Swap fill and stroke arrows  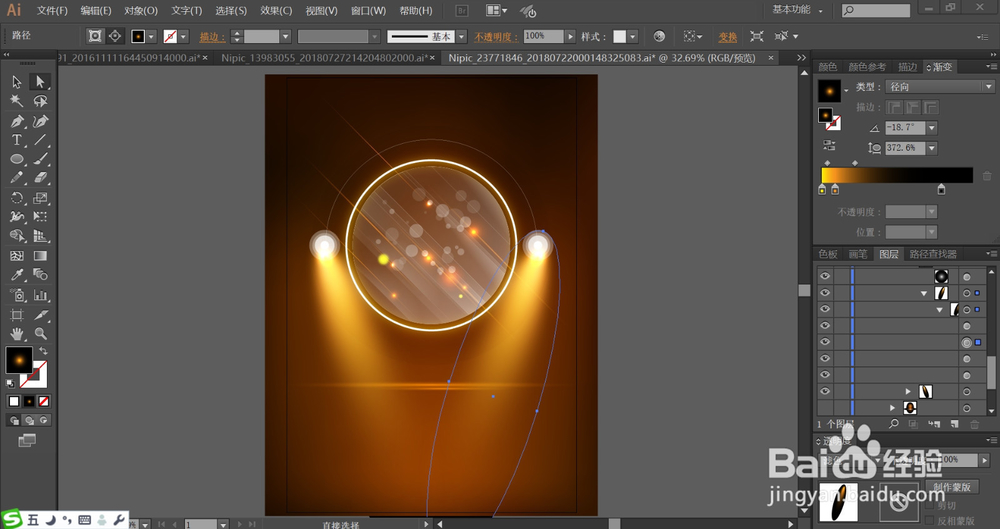[43, 351]
